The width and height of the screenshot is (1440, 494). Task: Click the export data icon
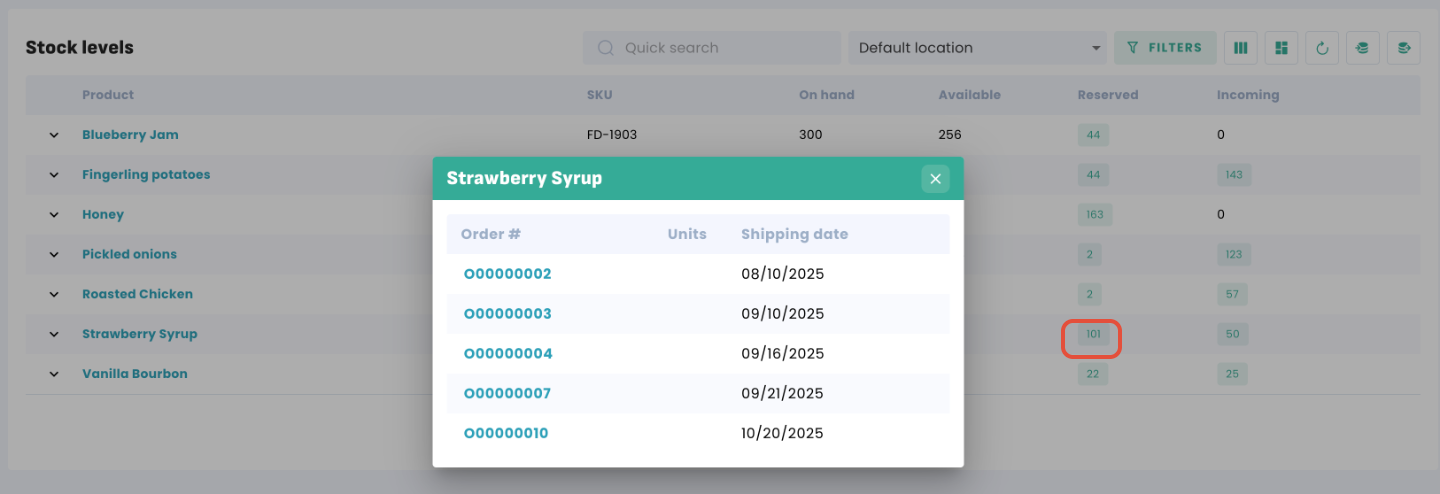pos(1403,48)
